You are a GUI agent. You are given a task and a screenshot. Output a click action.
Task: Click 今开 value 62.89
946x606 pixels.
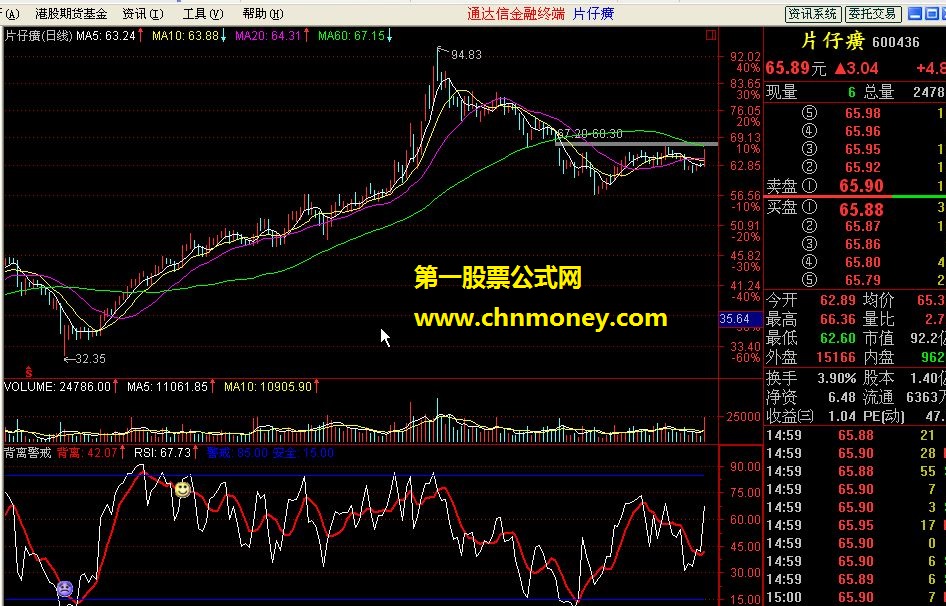coord(838,300)
